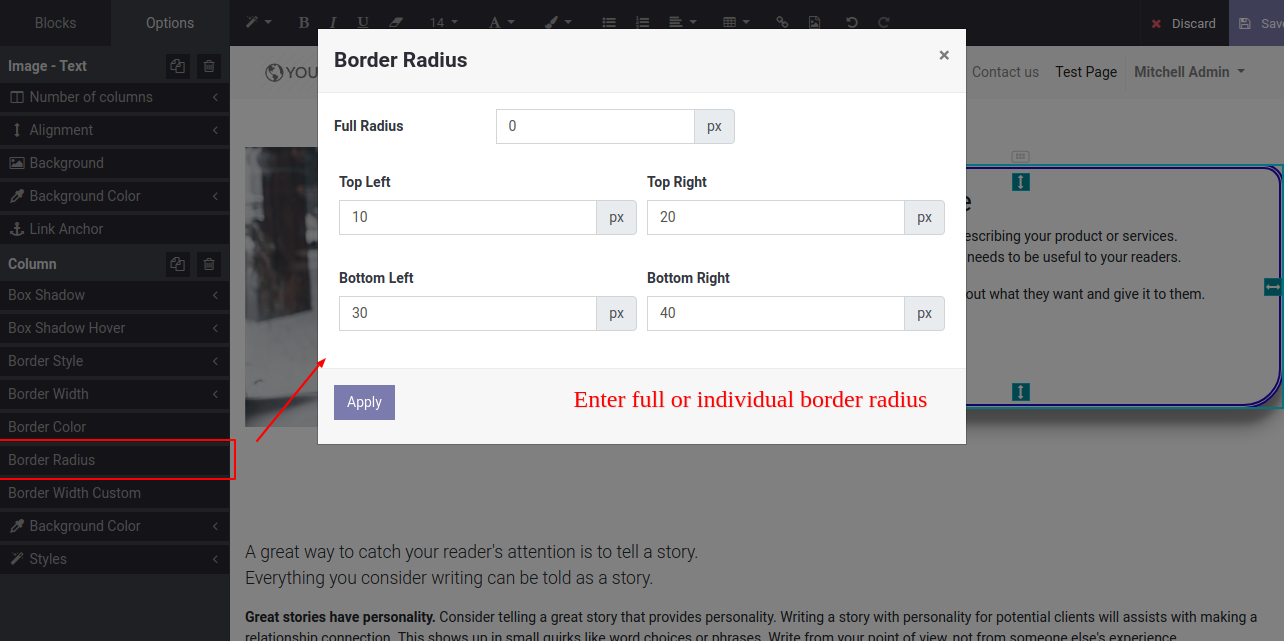Screen dimensions: 1284x641
Task: Delete the Column trash icon
Action: point(209,264)
